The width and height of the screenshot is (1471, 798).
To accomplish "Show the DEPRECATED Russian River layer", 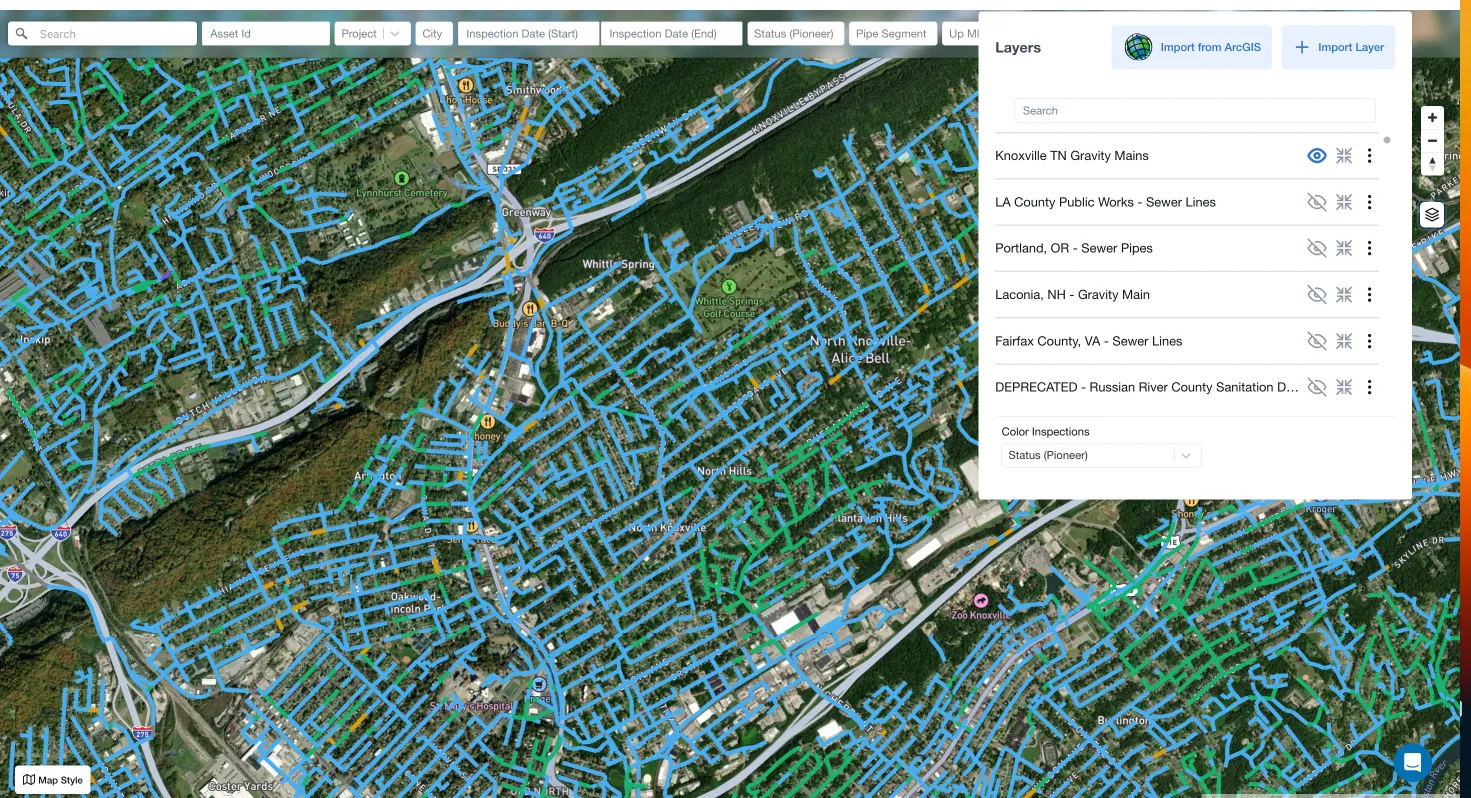I will click(x=1317, y=387).
